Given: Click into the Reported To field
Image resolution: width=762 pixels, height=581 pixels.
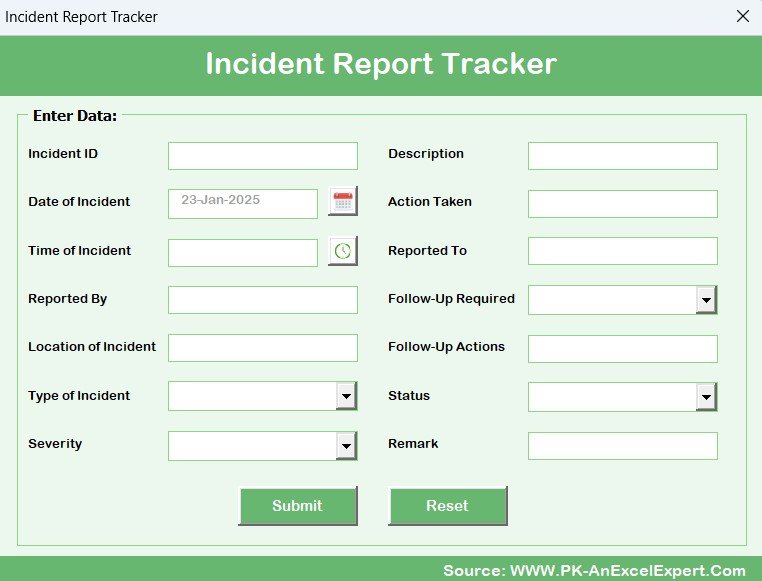Looking at the screenshot, I should 623,251.
